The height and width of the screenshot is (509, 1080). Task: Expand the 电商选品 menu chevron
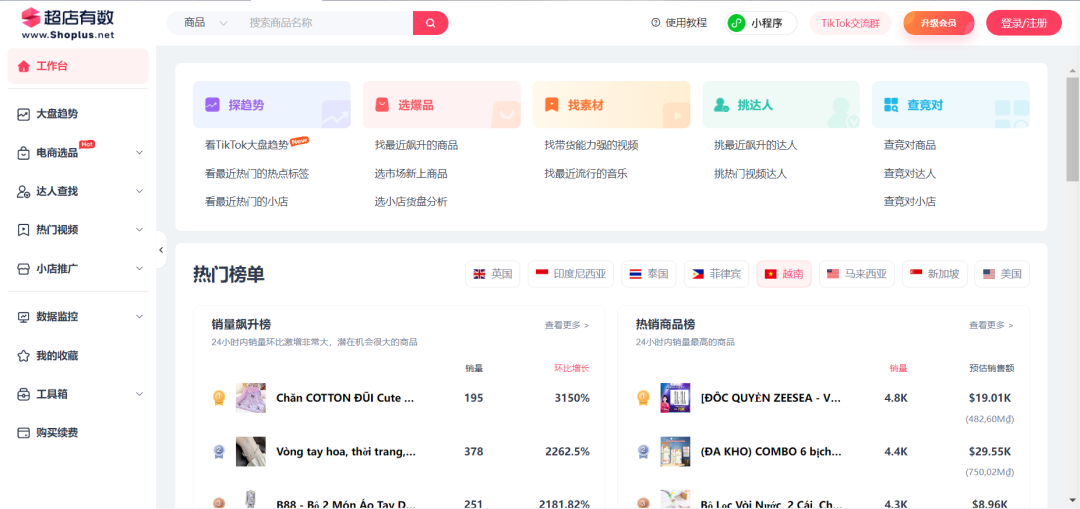pos(139,153)
